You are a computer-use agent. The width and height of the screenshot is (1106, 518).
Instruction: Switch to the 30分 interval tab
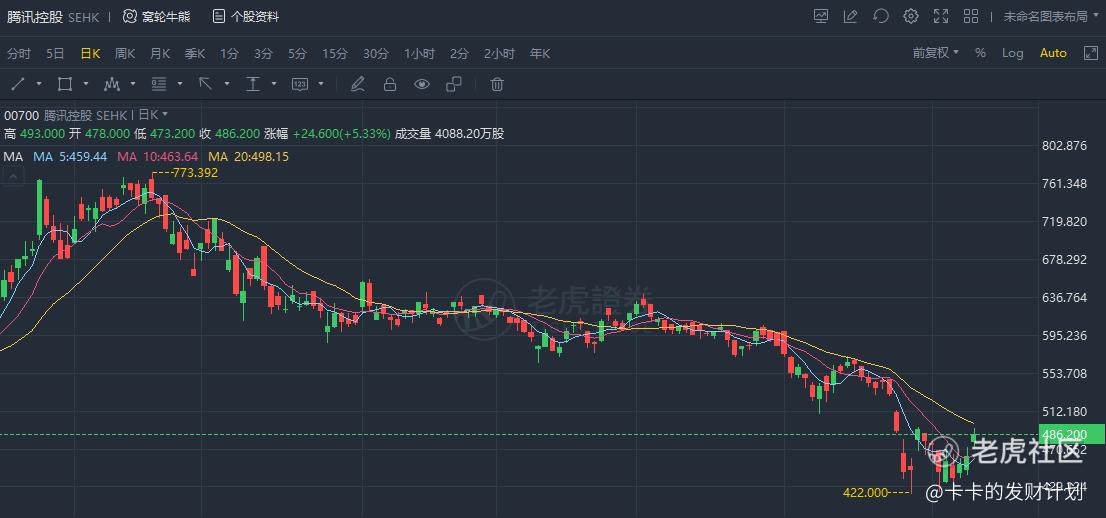click(376, 54)
